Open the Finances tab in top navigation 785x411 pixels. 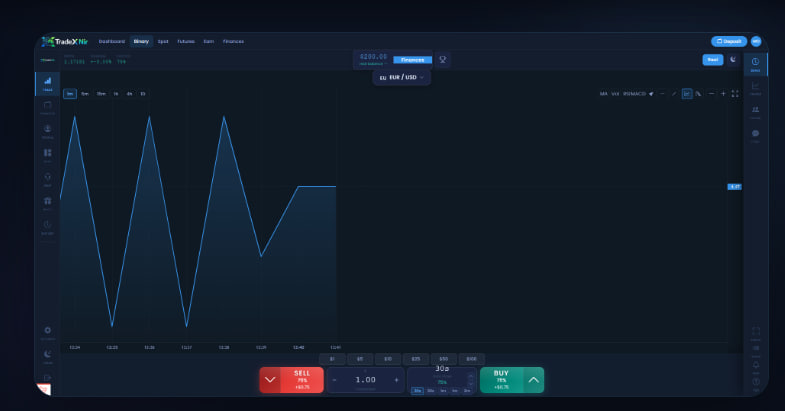click(233, 42)
